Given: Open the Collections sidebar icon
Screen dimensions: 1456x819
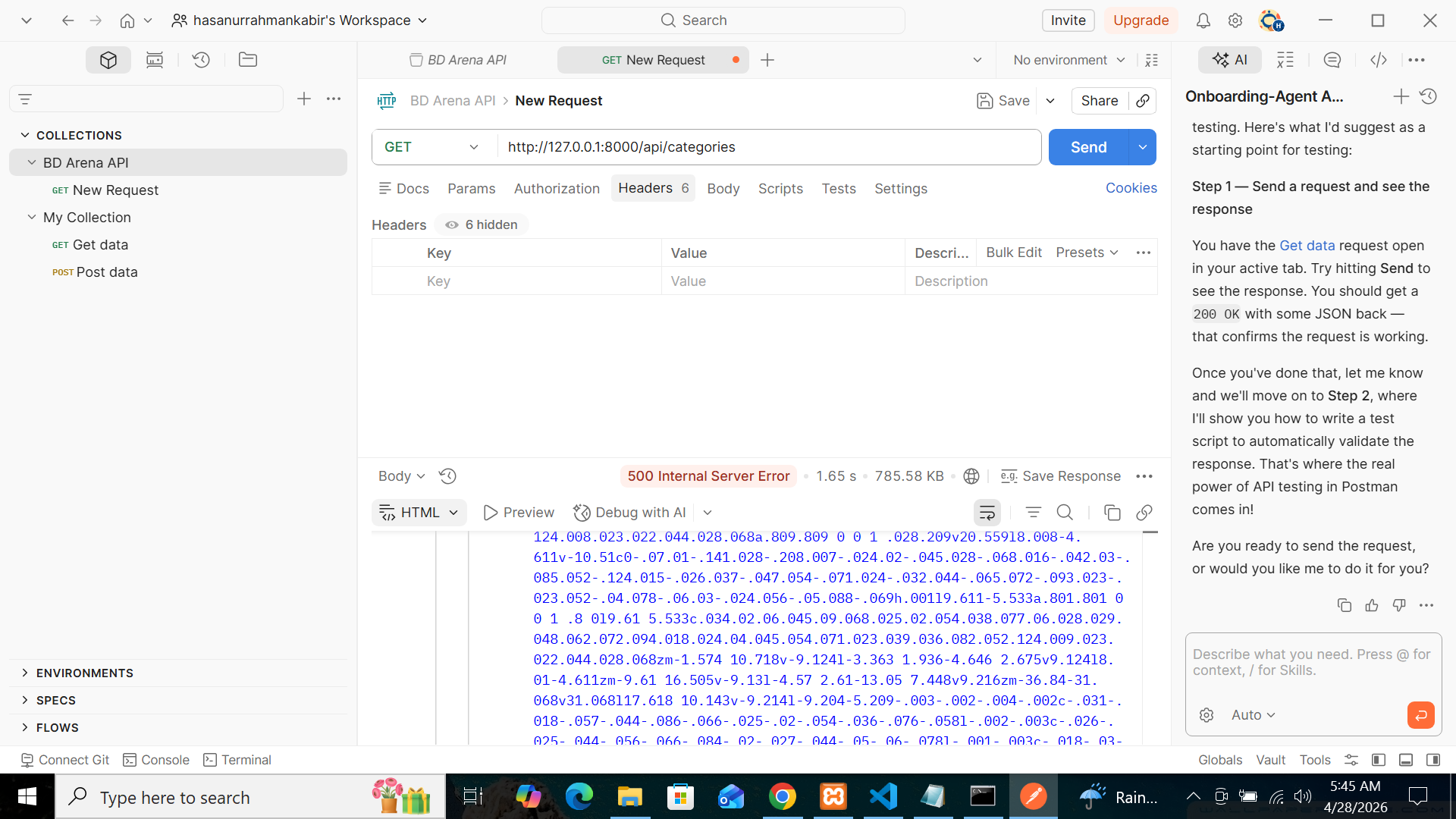Looking at the screenshot, I should [x=108, y=60].
